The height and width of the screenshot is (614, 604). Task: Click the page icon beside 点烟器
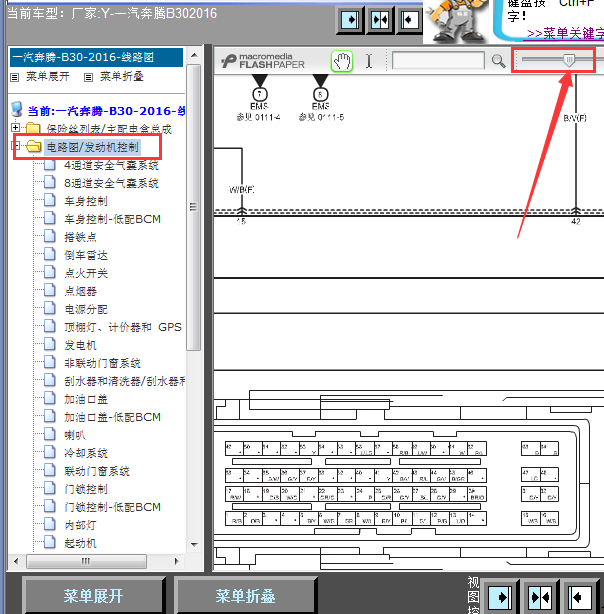coord(50,291)
